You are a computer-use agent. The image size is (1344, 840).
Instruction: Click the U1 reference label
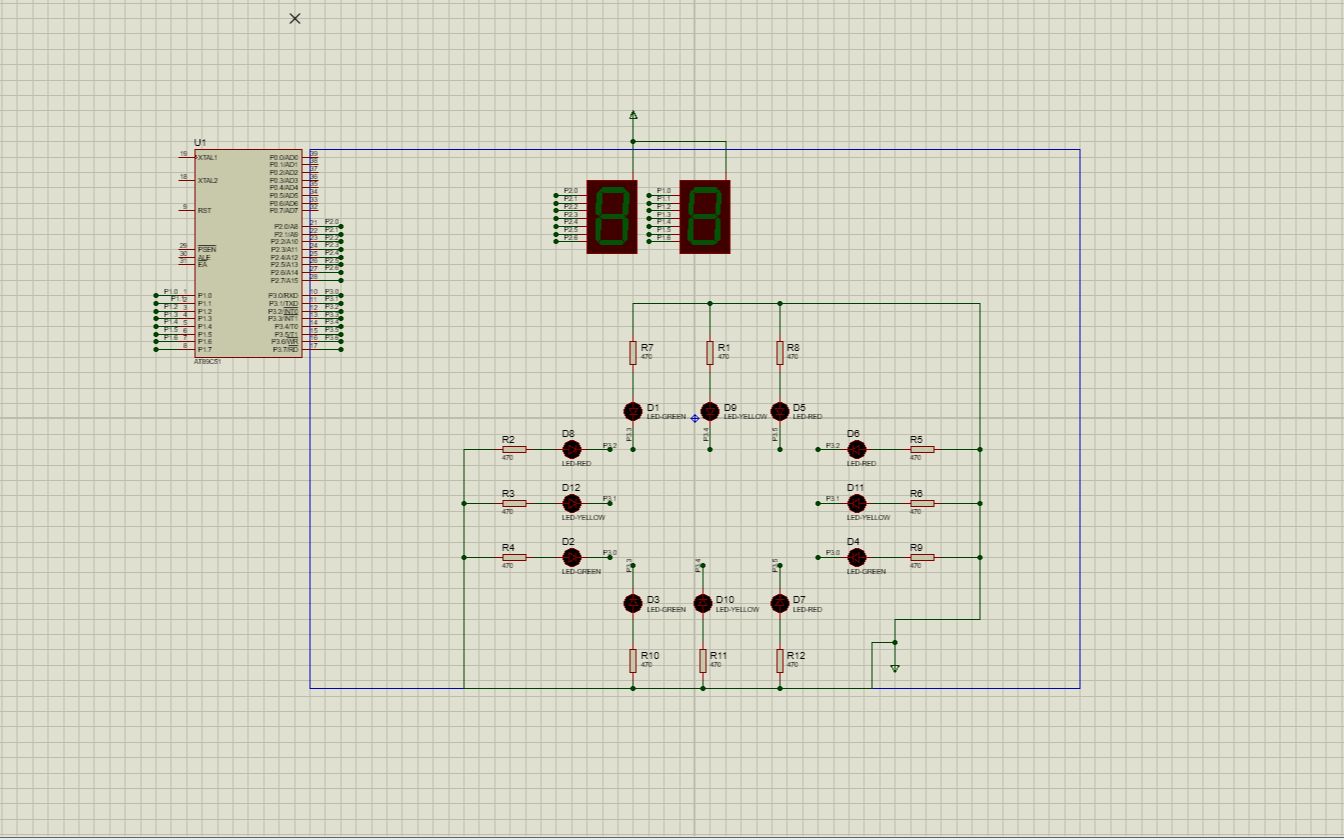[200, 143]
